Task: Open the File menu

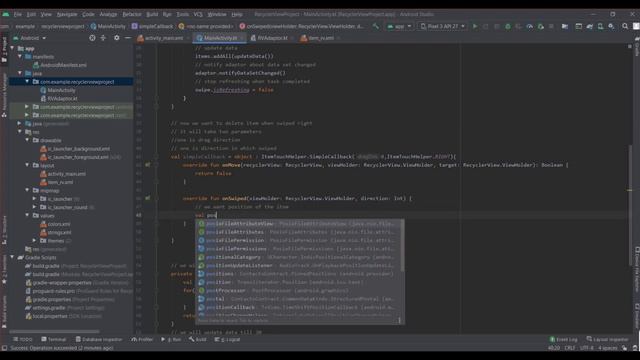Action: 18,14
